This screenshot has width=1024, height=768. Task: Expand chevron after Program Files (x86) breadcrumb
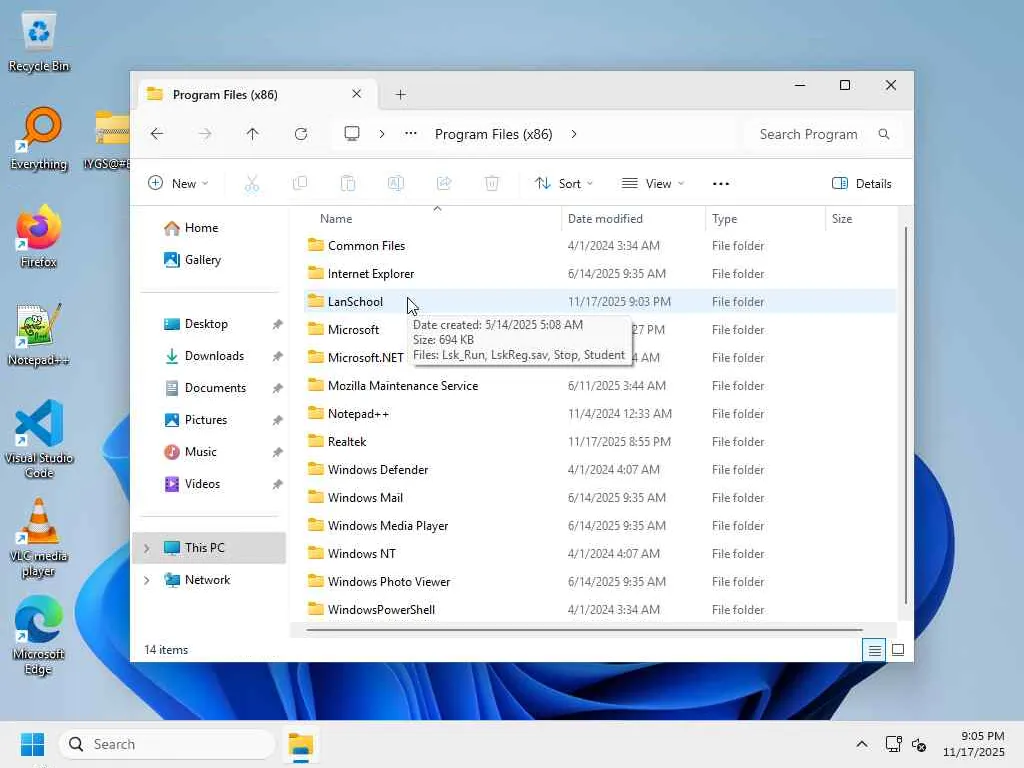coord(573,134)
